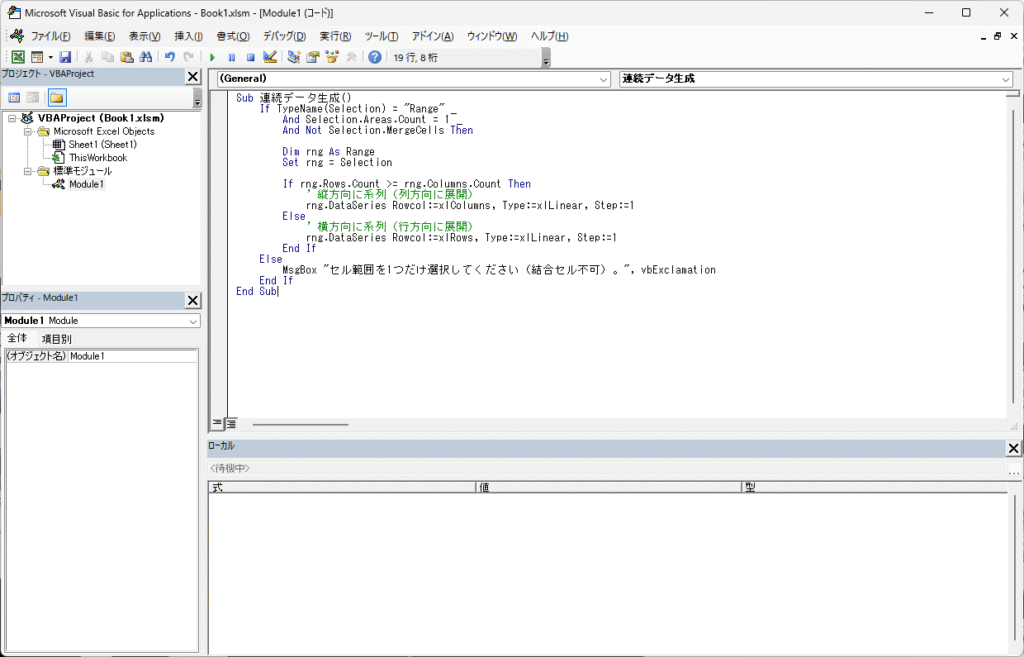Run the macro with the green play icon

coord(212,58)
